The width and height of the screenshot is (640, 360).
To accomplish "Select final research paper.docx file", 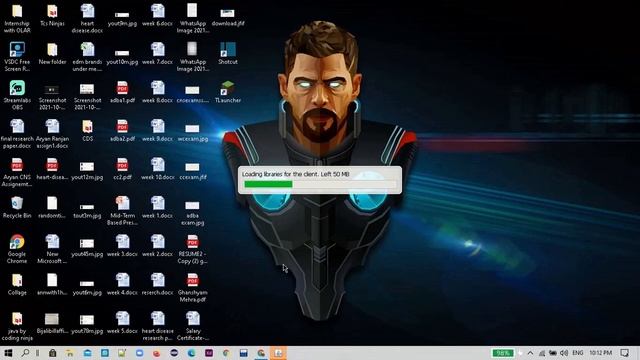I will tap(17, 133).
